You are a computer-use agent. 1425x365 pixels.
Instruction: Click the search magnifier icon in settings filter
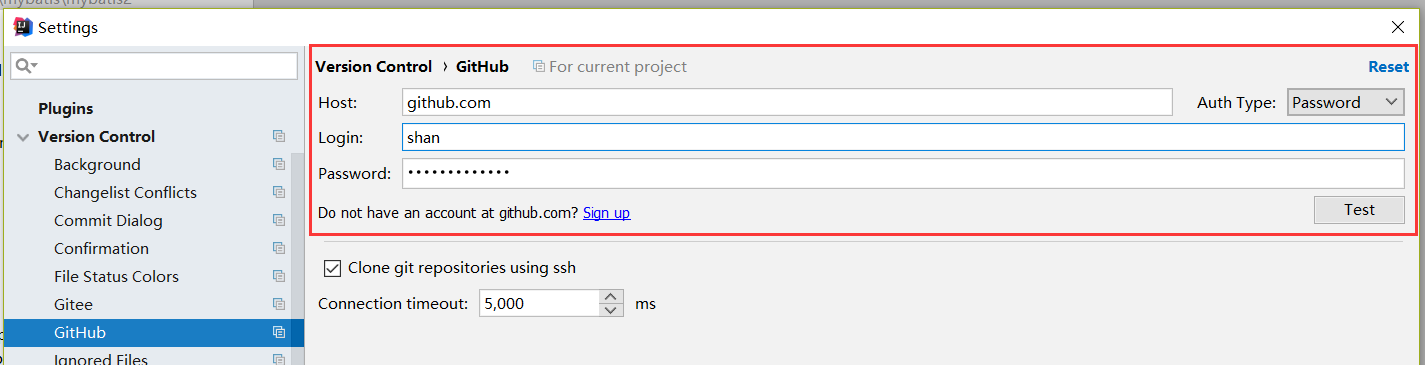[x=26, y=66]
